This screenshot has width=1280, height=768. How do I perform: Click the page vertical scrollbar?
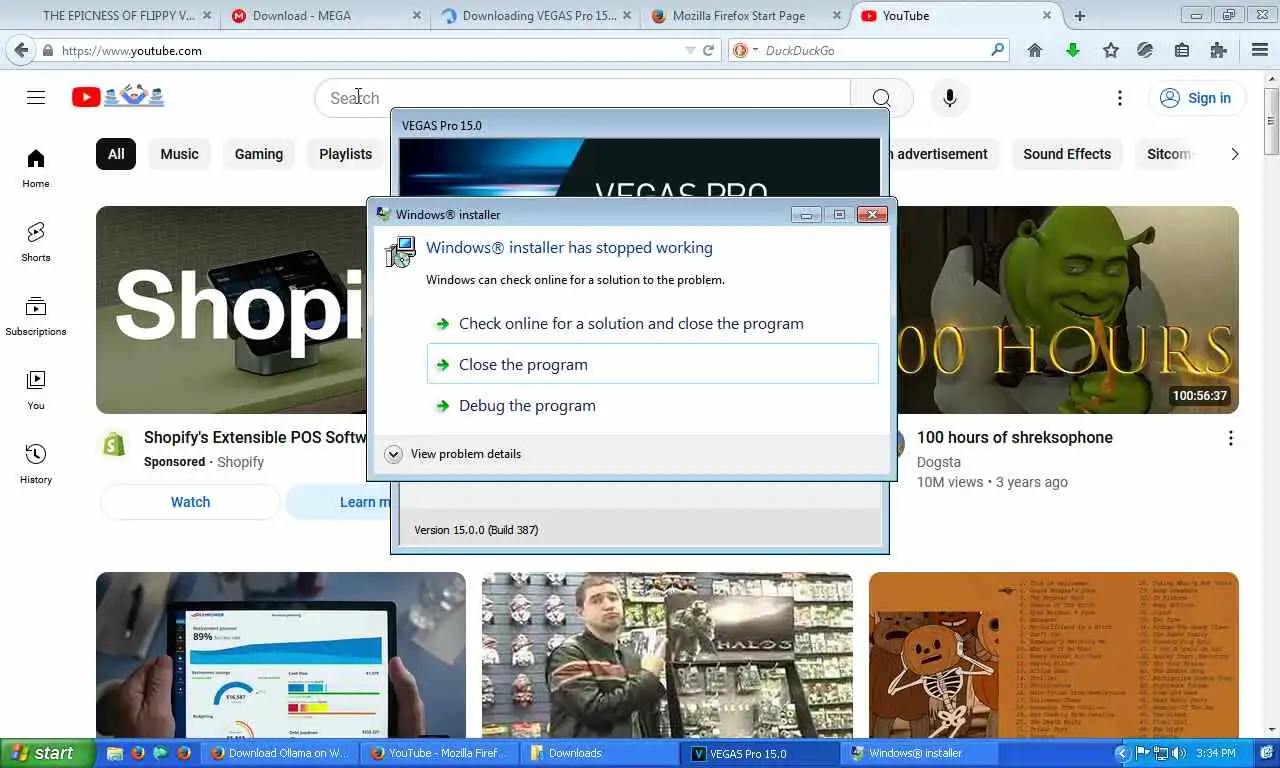tap(1271, 120)
